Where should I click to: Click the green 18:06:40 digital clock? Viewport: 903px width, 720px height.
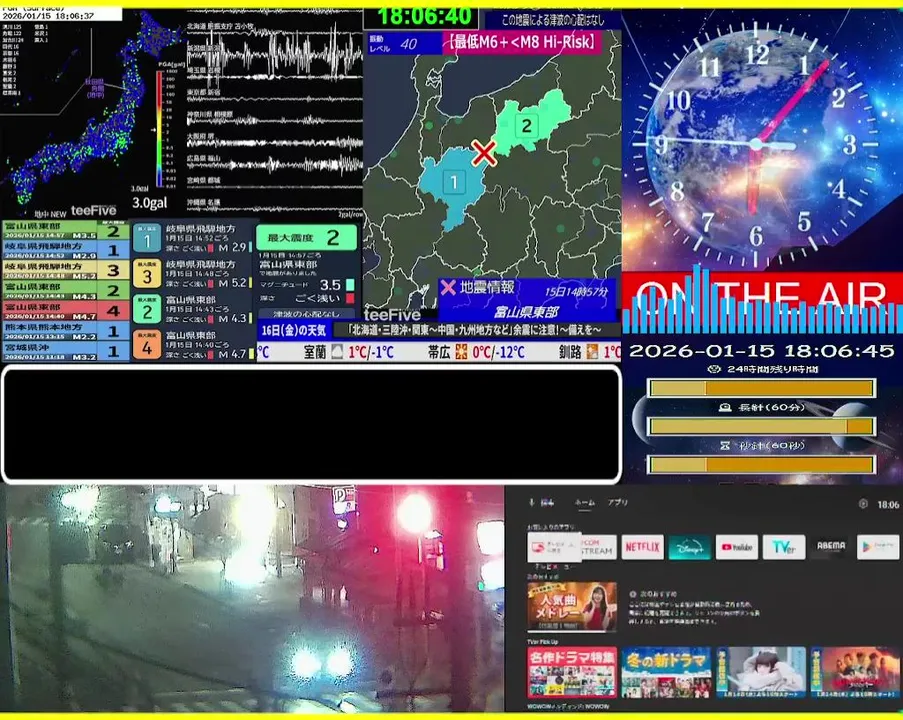(x=423, y=16)
